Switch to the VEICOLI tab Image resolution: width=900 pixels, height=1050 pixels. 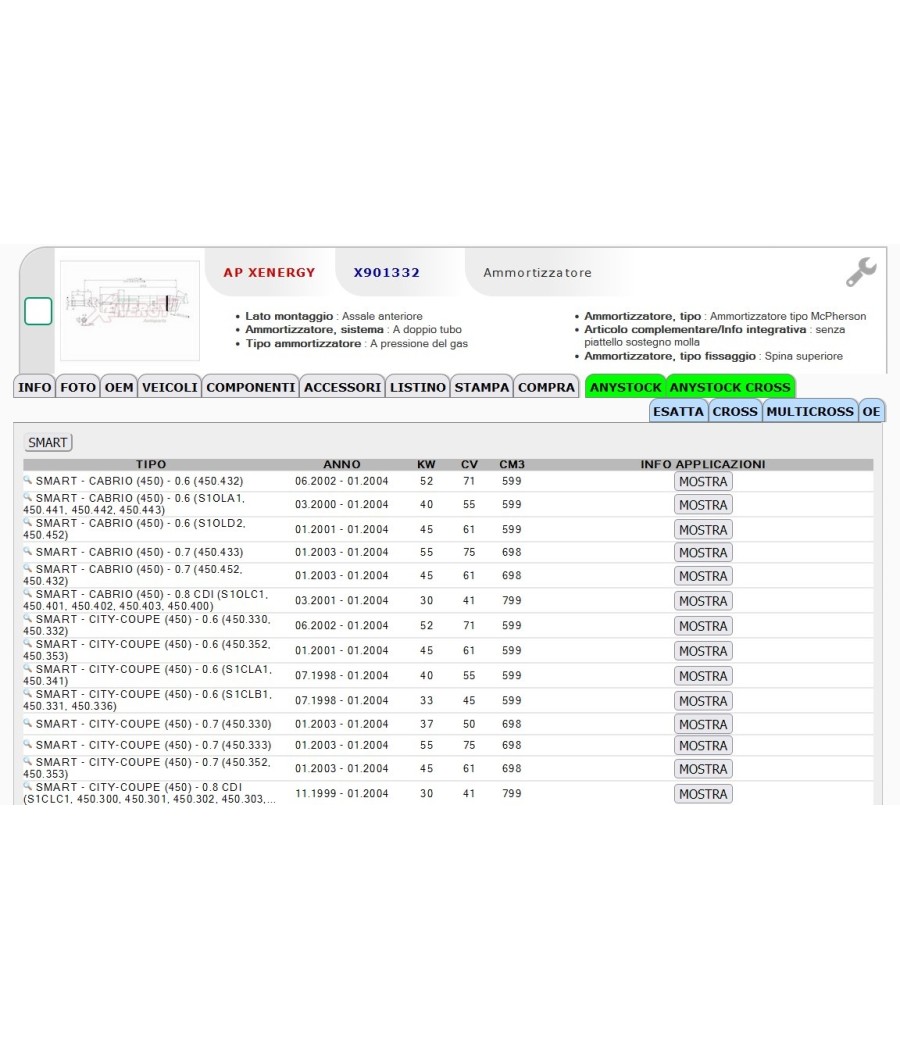169,387
